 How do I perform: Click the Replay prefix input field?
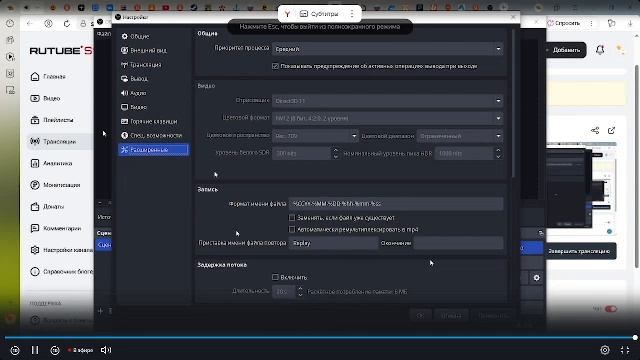(x=333, y=243)
